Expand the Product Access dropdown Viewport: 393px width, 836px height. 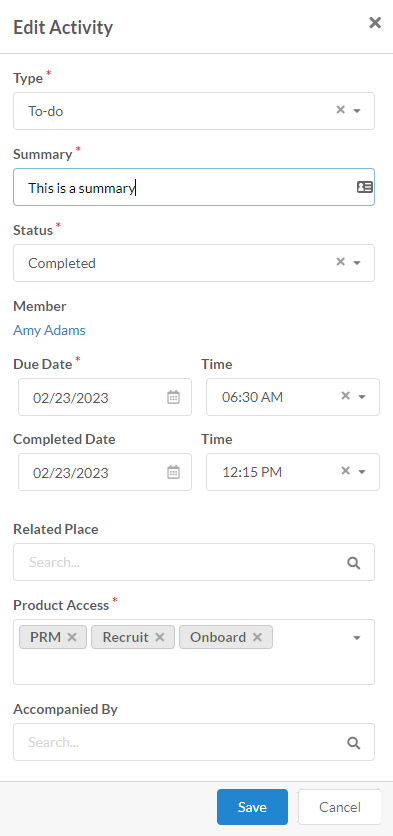(x=357, y=638)
